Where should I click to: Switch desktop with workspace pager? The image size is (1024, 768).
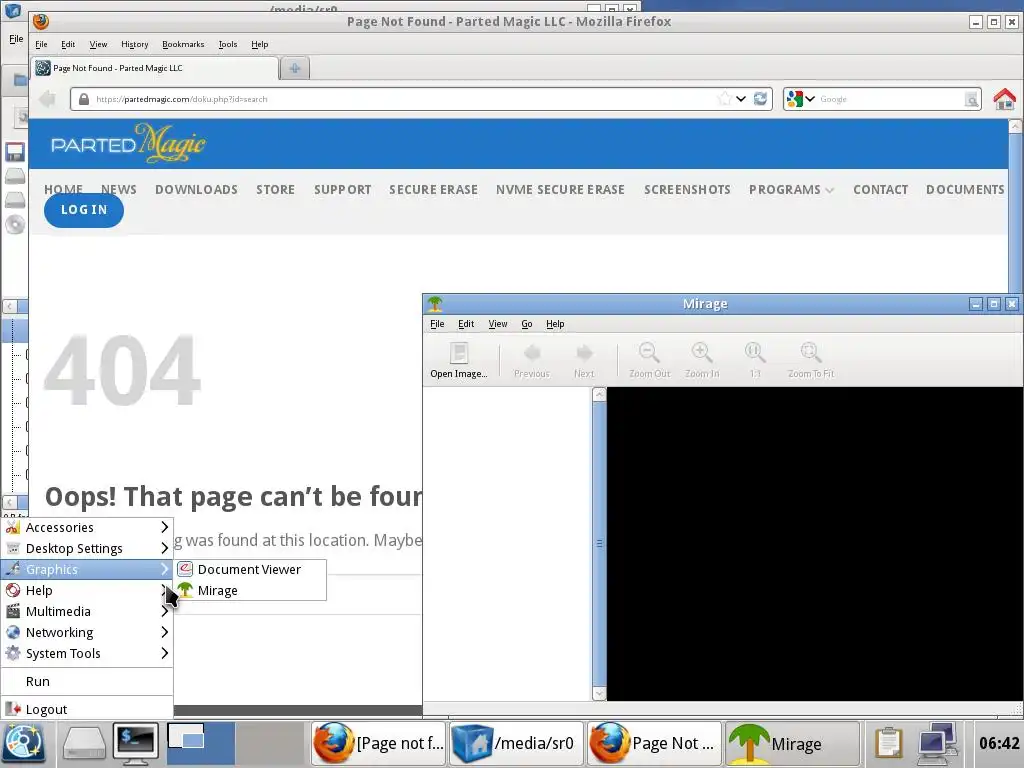coord(236,743)
